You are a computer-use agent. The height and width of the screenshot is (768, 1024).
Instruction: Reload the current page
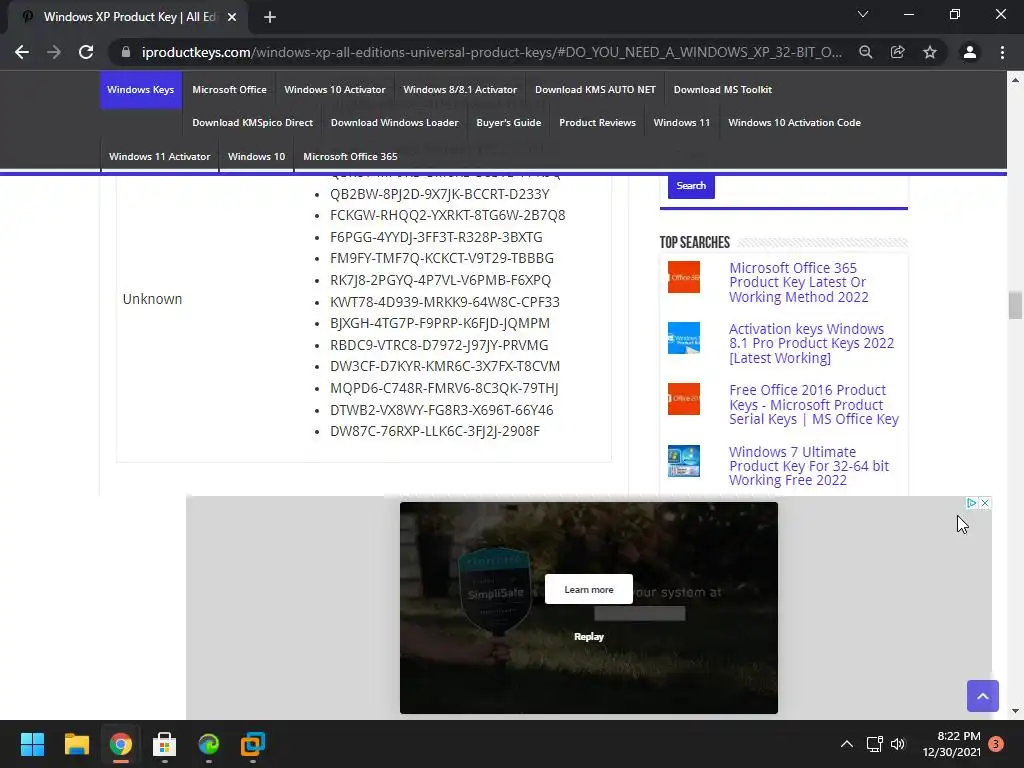point(86,52)
